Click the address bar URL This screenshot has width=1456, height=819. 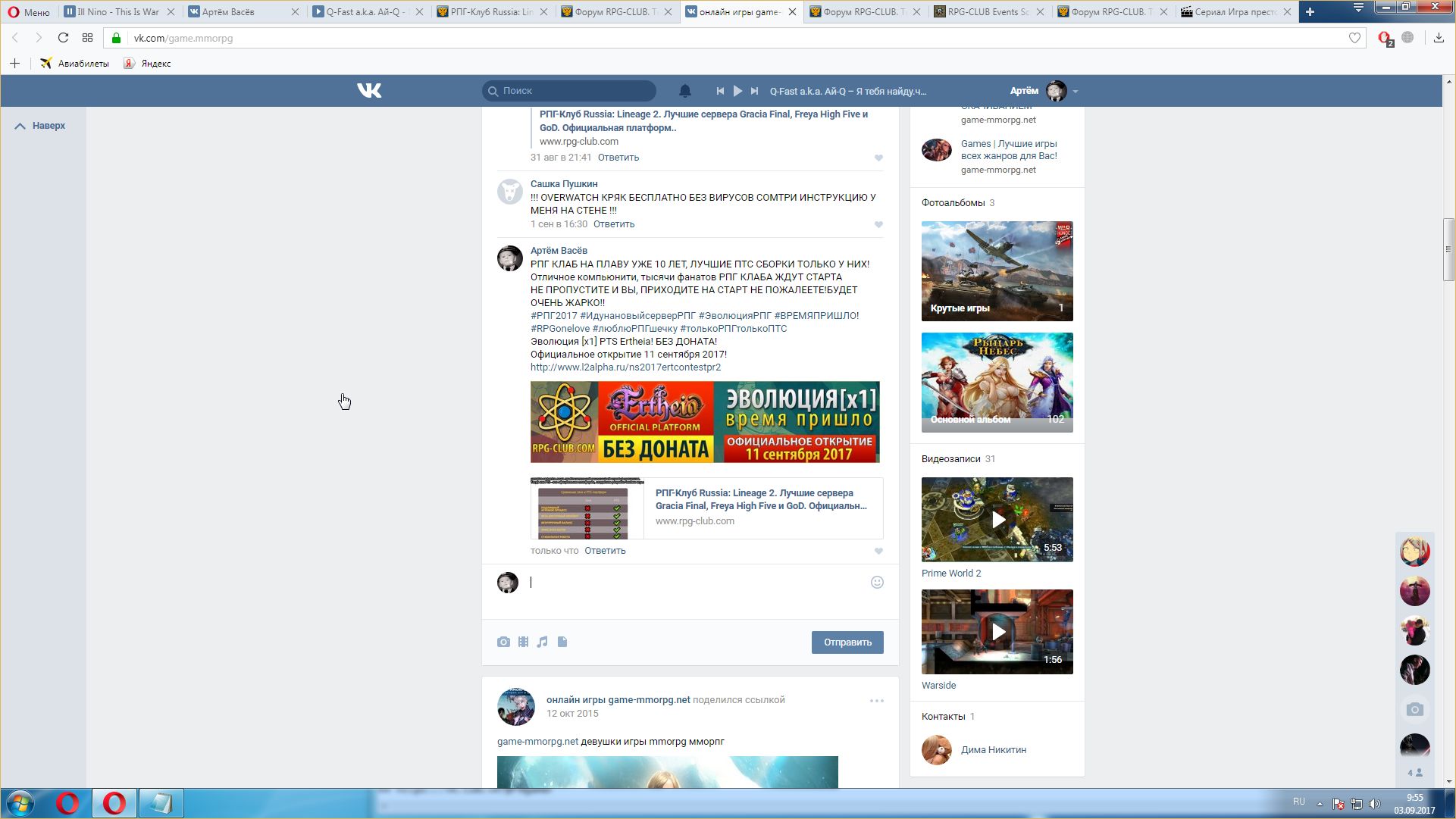point(183,38)
